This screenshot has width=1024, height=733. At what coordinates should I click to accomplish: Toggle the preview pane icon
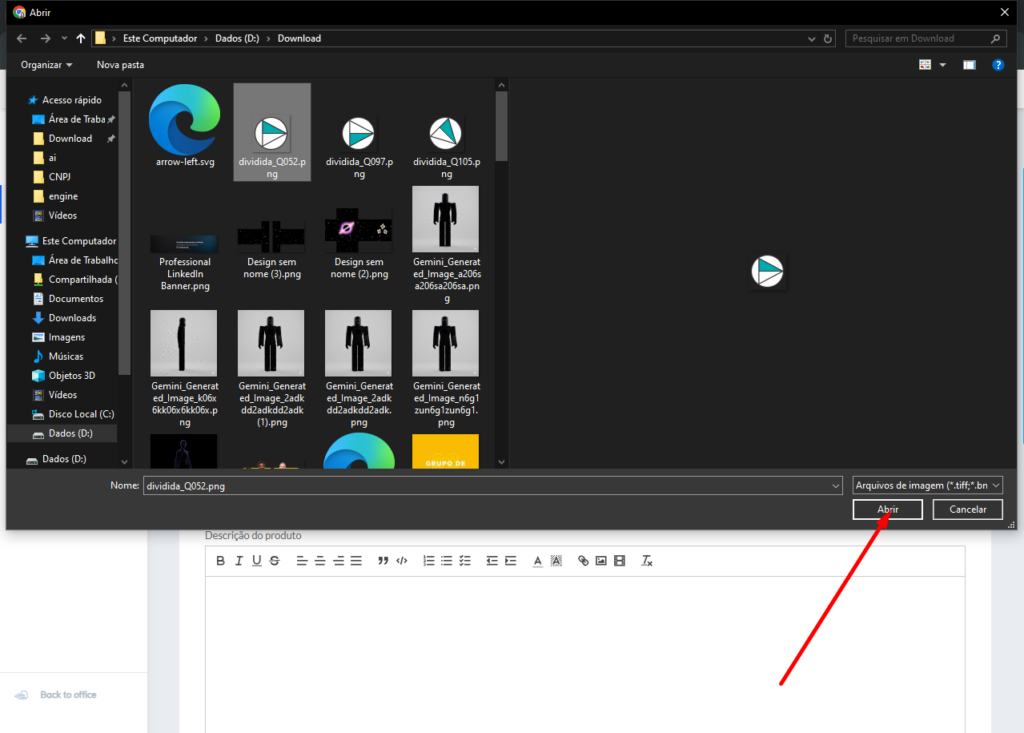pos(969,65)
